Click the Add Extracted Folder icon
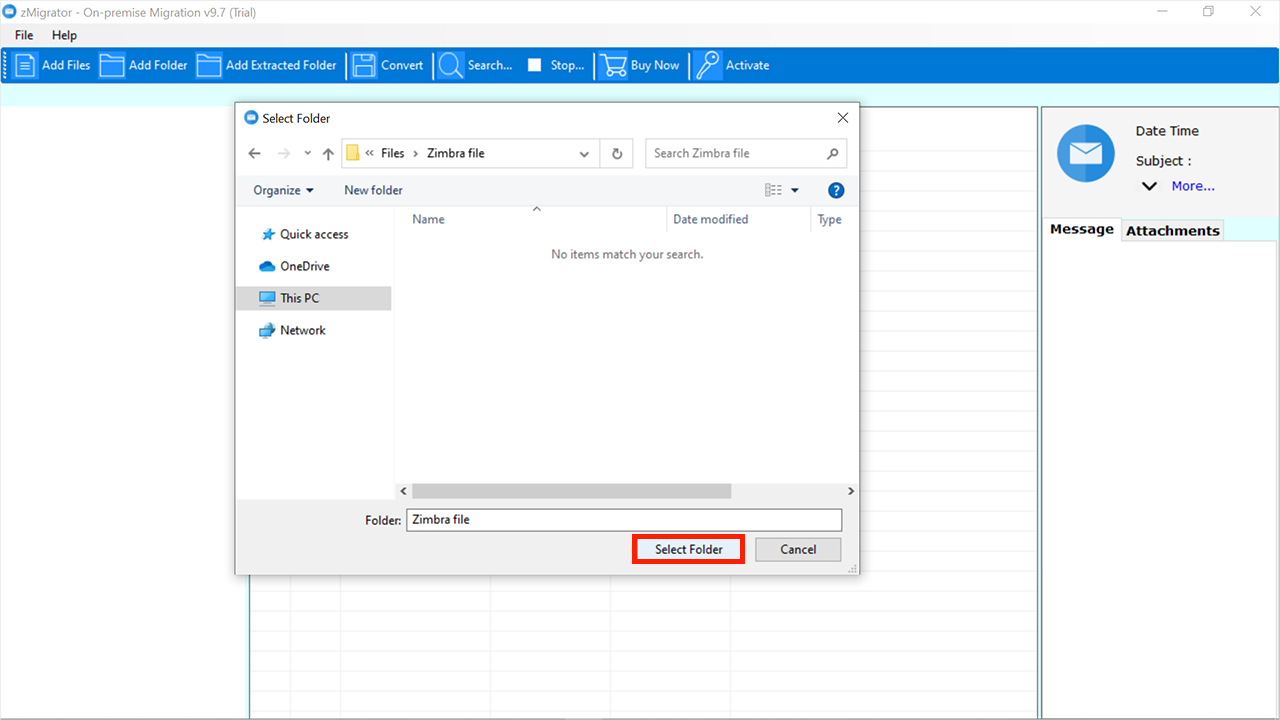This screenshot has width=1280, height=720. coord(209,65)
